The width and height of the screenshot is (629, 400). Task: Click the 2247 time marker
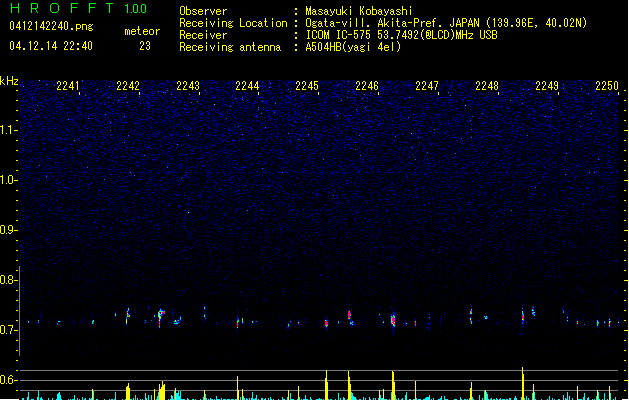click(x=427, y=85)
